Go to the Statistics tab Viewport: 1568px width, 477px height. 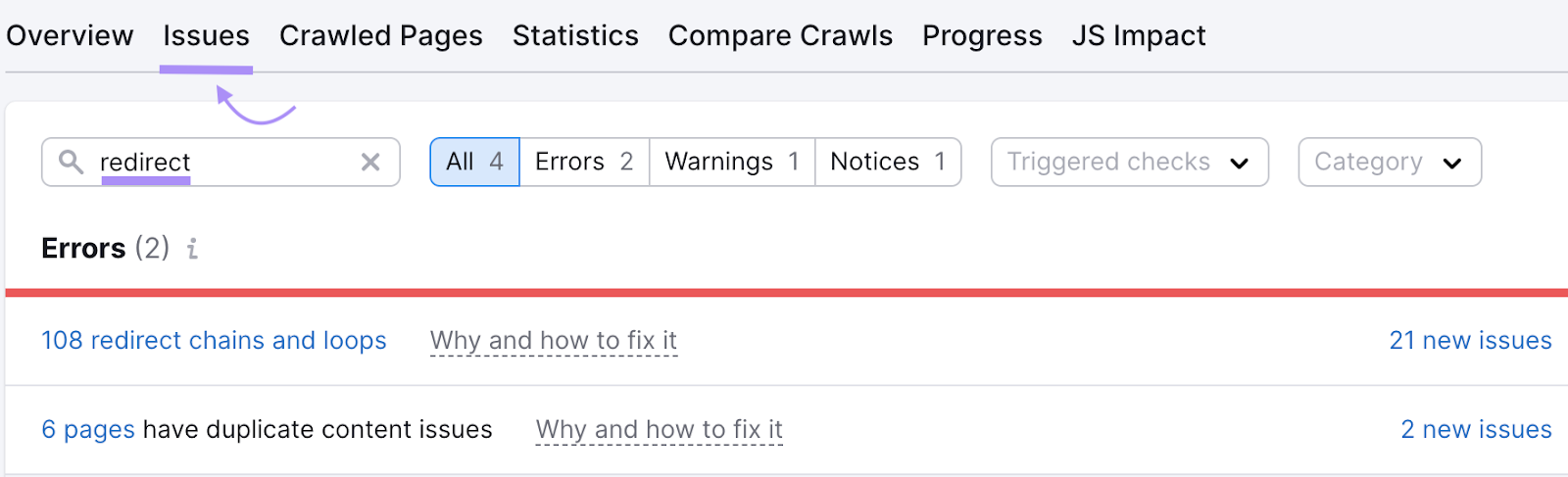point(575,36)
